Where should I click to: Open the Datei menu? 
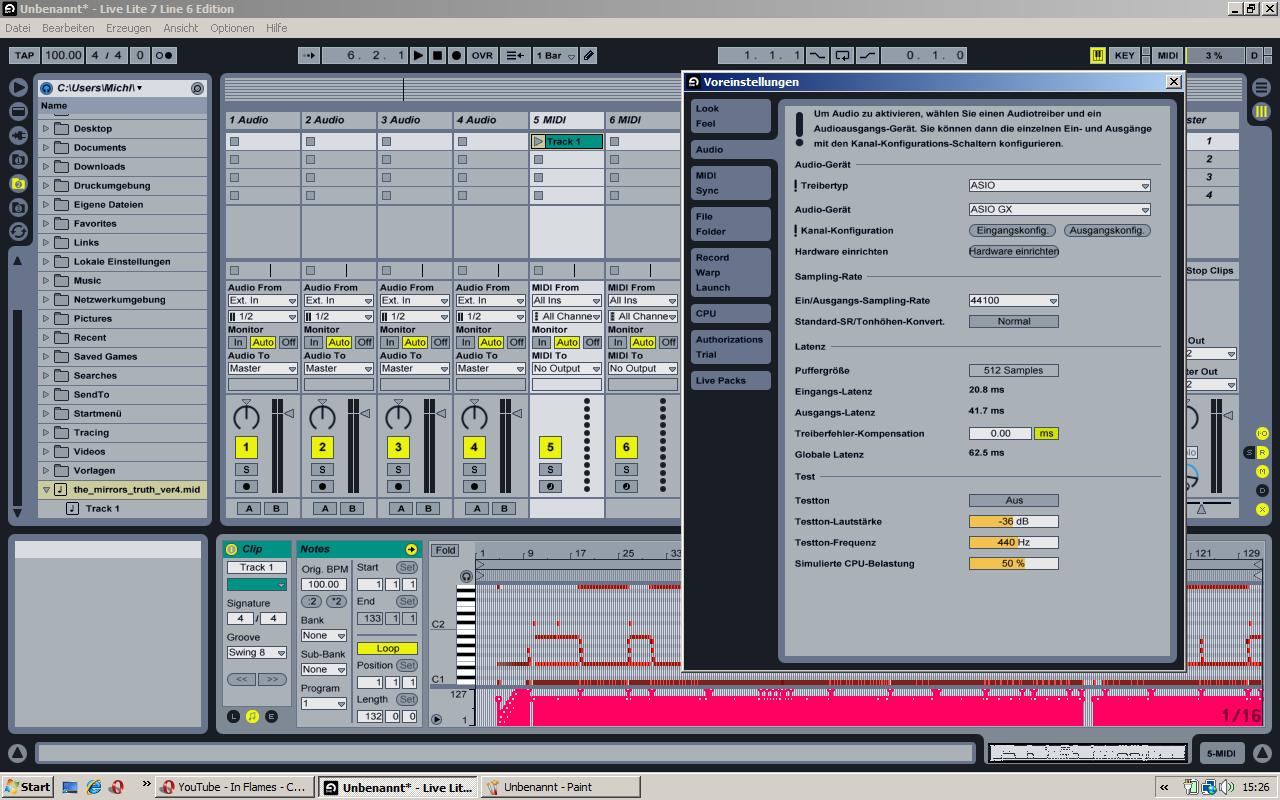[18, 28]
